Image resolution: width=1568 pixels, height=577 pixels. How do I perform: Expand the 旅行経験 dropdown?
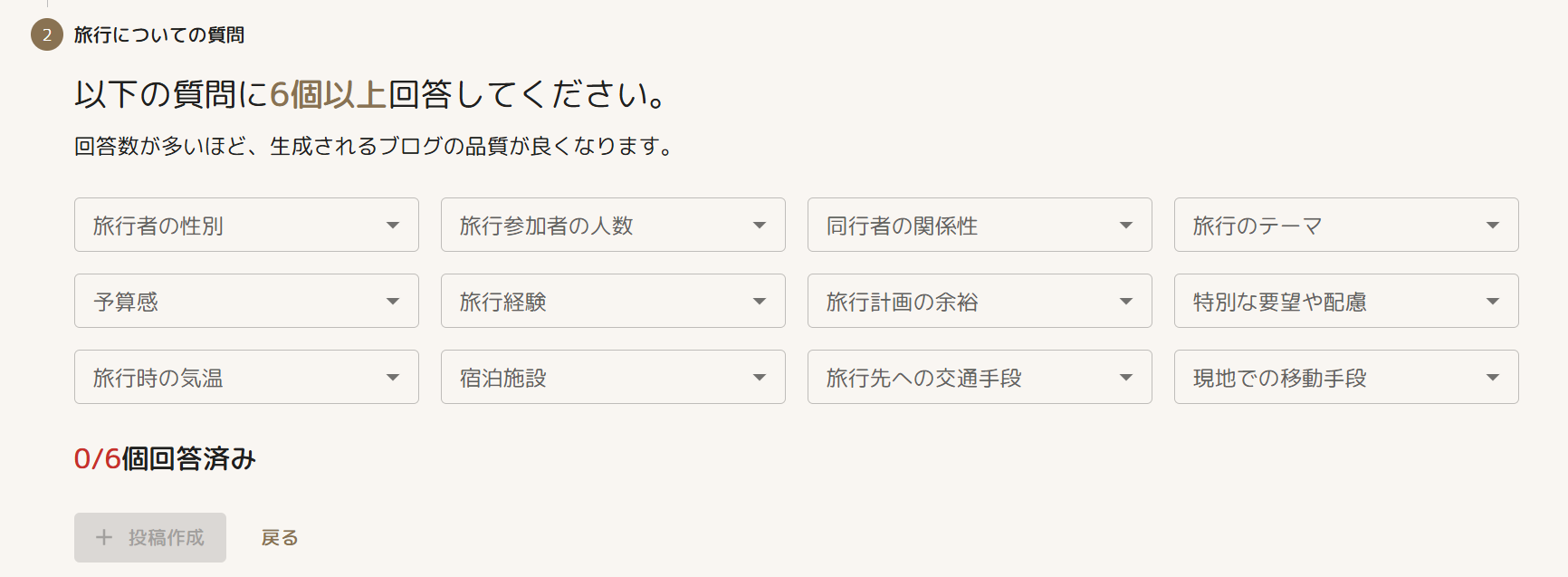pyautogui.click(x=613, y=301)
